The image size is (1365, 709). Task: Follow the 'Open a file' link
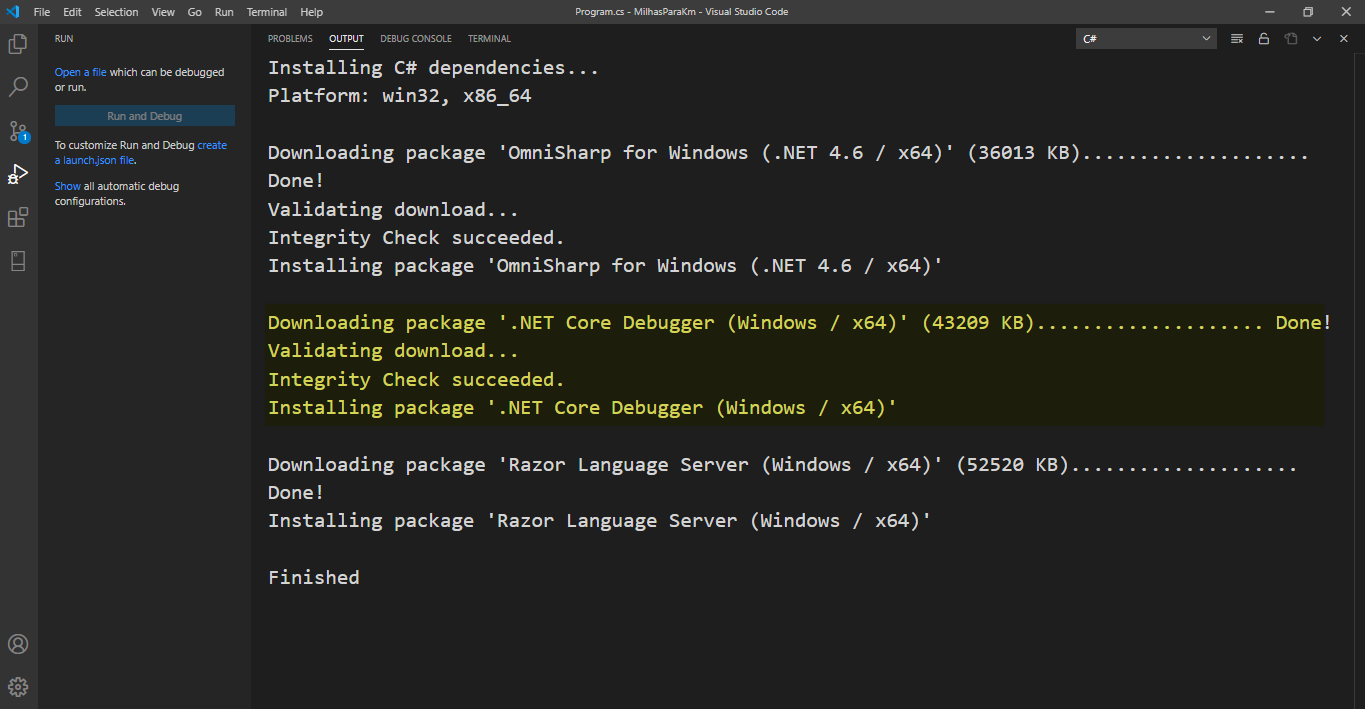click(80, 72)
